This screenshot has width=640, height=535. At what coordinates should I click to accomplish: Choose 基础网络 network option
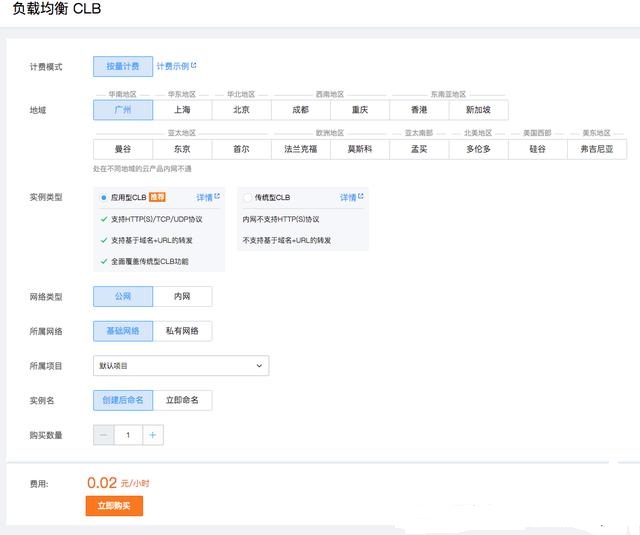click(123, 331)
